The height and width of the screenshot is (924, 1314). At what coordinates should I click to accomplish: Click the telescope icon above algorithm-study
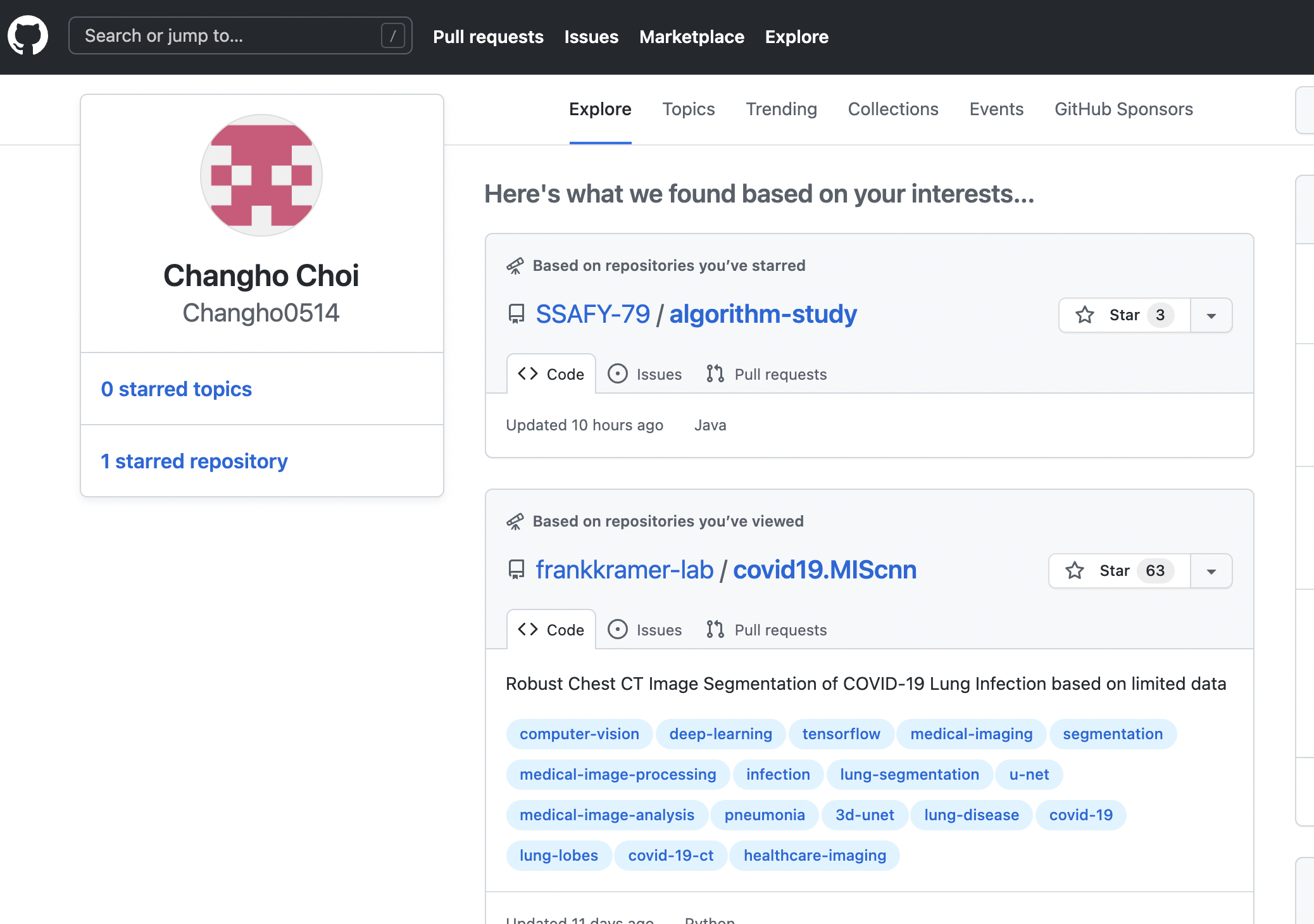(x=515, y=266)
